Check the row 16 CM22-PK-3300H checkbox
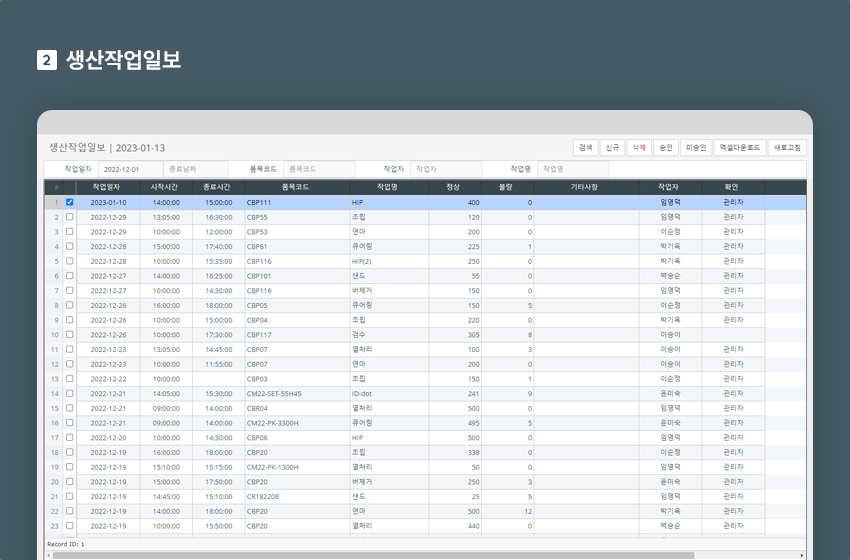Image resolution: width=850 pixels, height=560 pixels. (x=69, y=423)
